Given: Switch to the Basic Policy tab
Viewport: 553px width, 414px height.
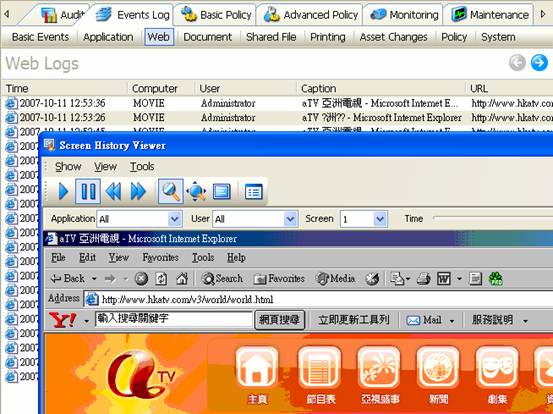Looking at the screenshot, I should [x=216, y=15].
